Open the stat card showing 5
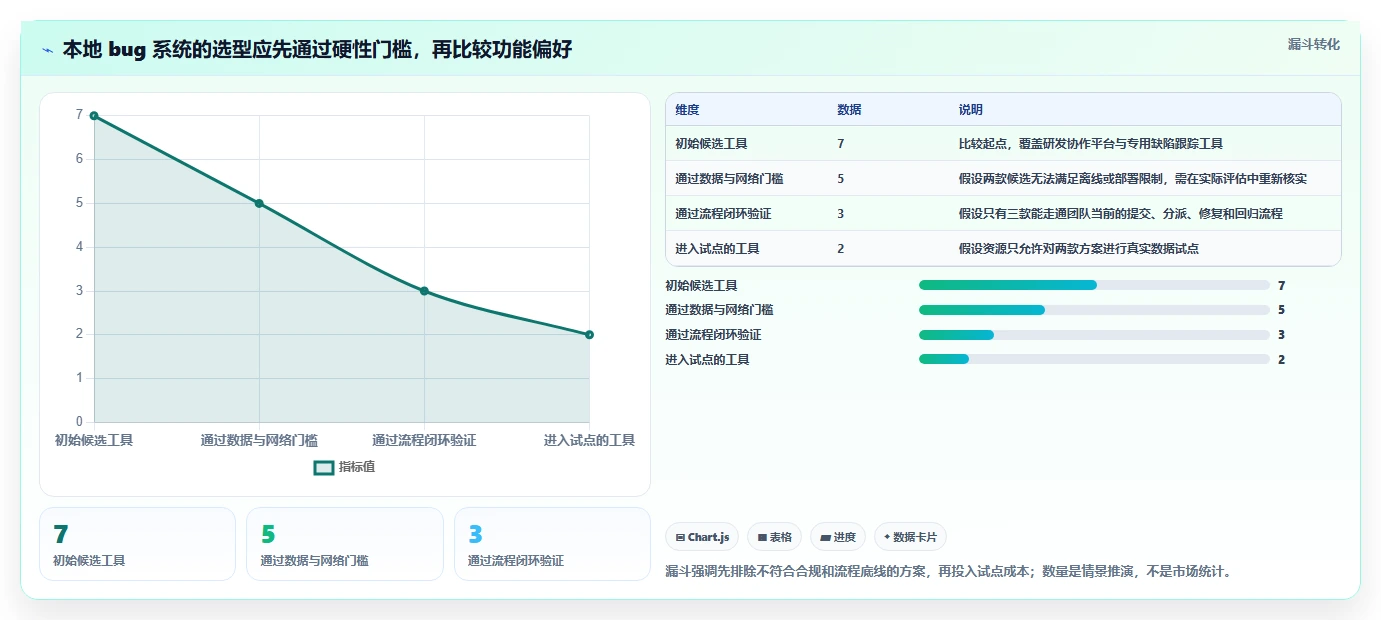This screenshot has width=1381, height=620. pos(344,544)
